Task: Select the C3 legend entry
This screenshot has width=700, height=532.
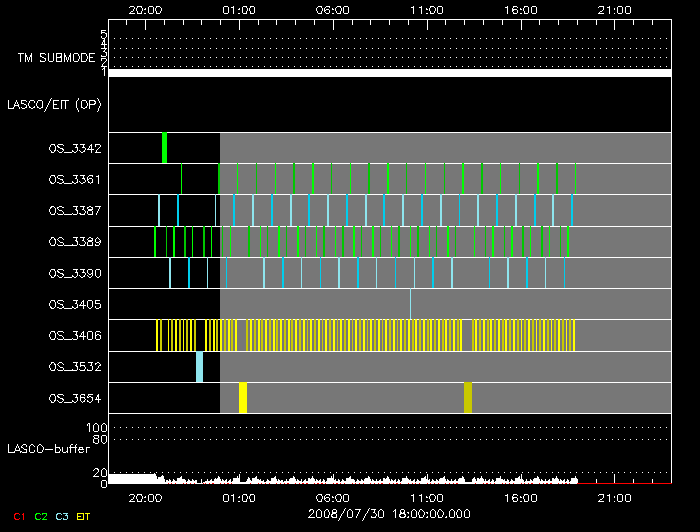Action: (x=64, y=515)
